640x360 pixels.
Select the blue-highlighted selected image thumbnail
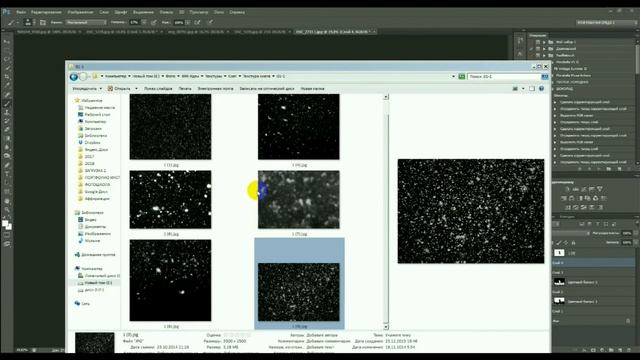coord(299,292)
